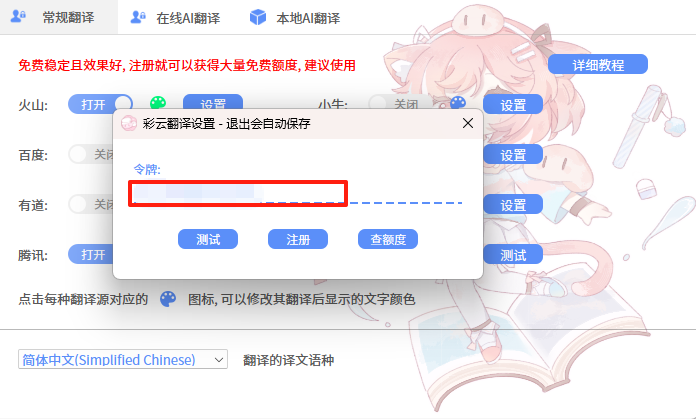Click the 注册 button
Viewport: 696px width, 419px height.
[298, 239]
